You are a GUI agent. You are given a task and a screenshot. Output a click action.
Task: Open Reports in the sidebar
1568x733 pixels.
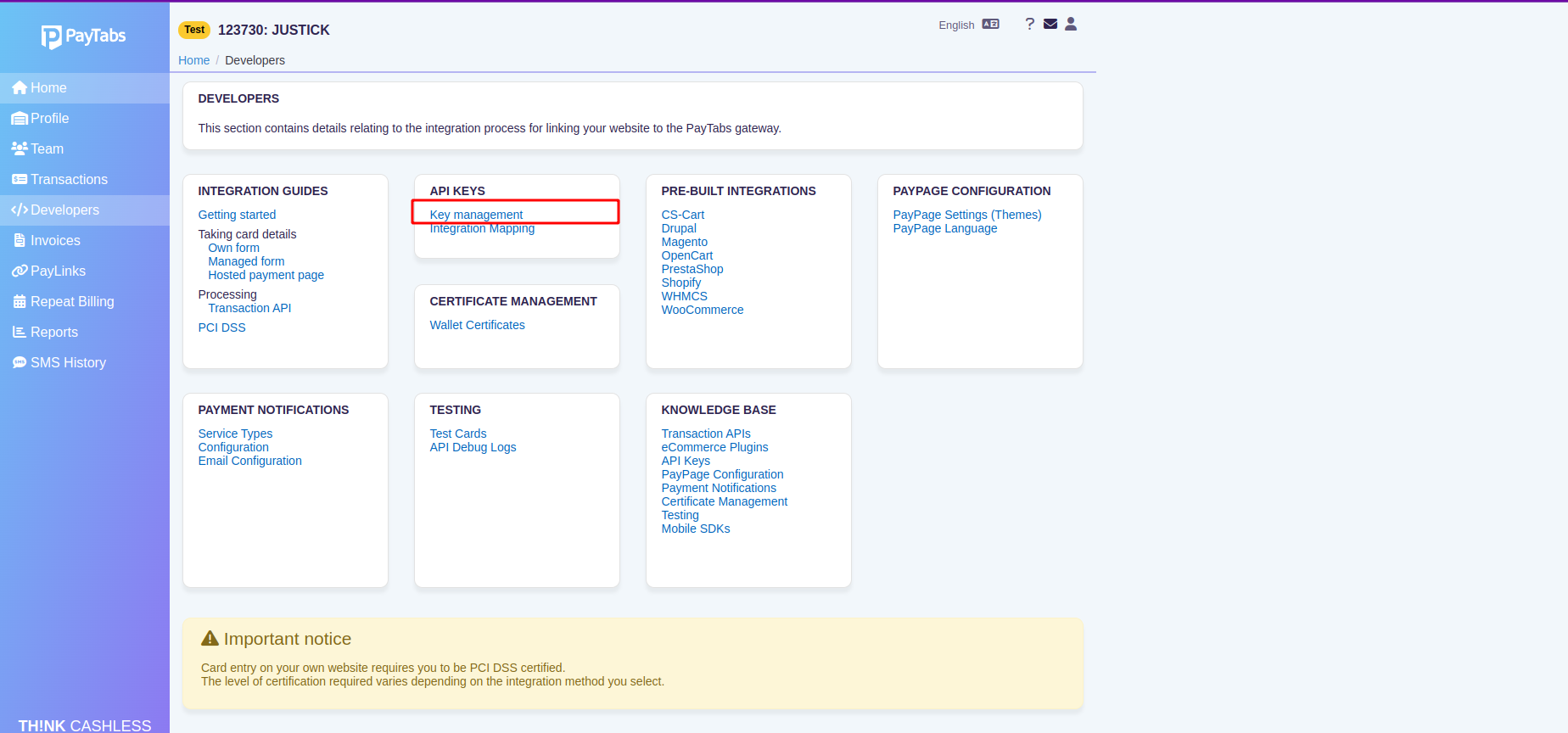[x=85, y=333]
